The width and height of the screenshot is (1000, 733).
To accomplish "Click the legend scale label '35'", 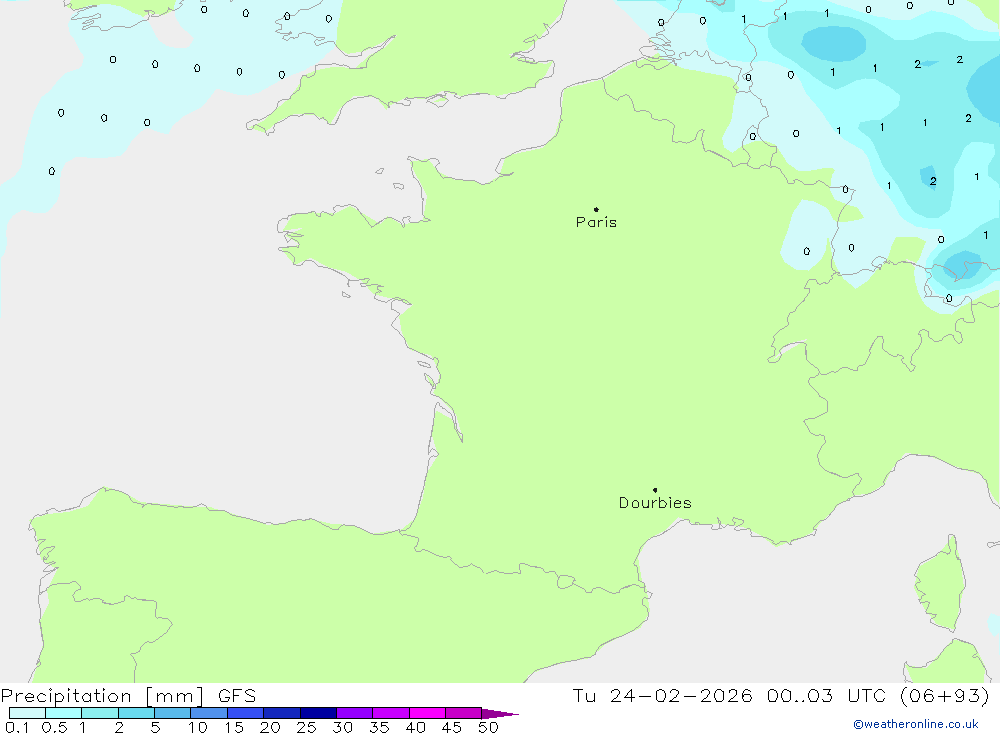I will (x=379, y=727).
